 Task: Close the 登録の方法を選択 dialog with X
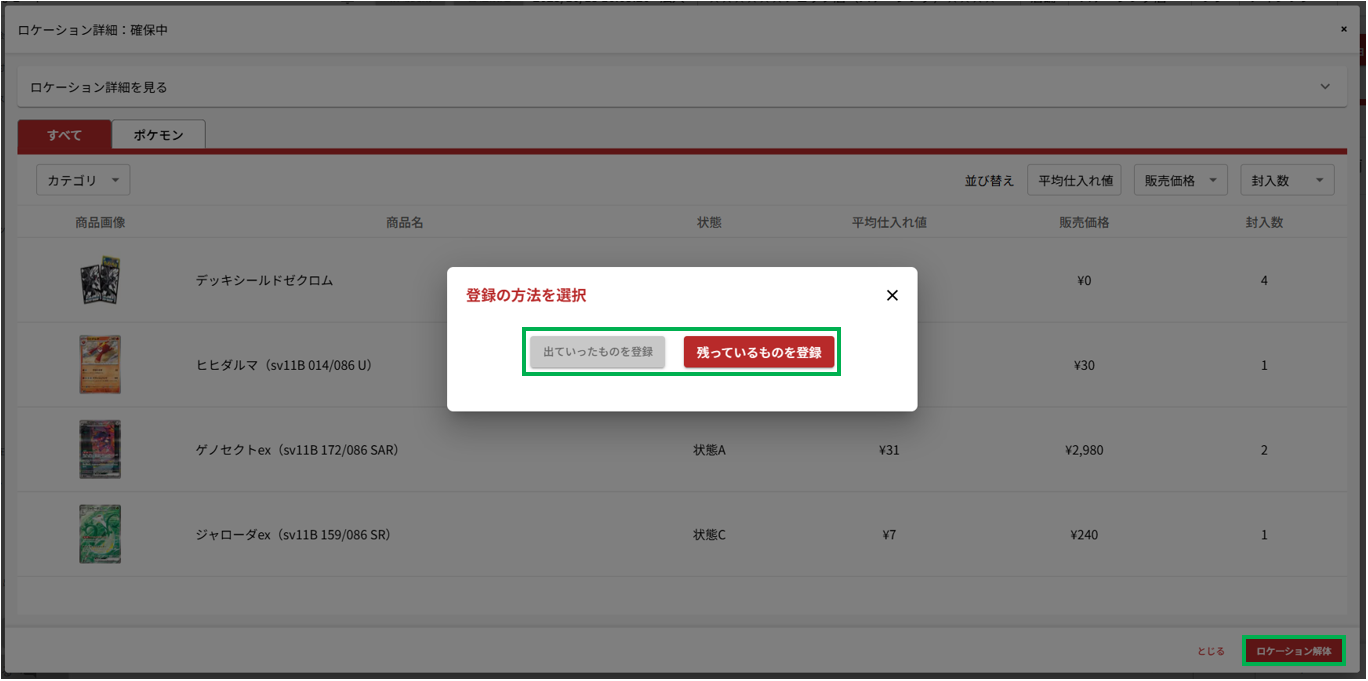892,295
